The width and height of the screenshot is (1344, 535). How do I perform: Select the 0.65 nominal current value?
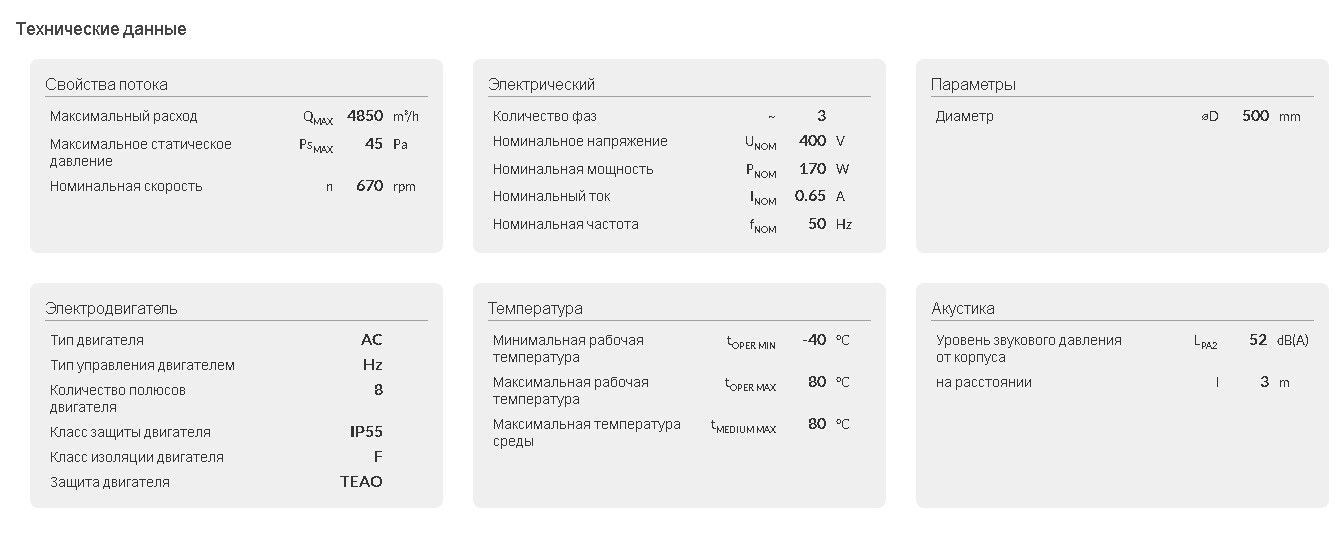810,196
